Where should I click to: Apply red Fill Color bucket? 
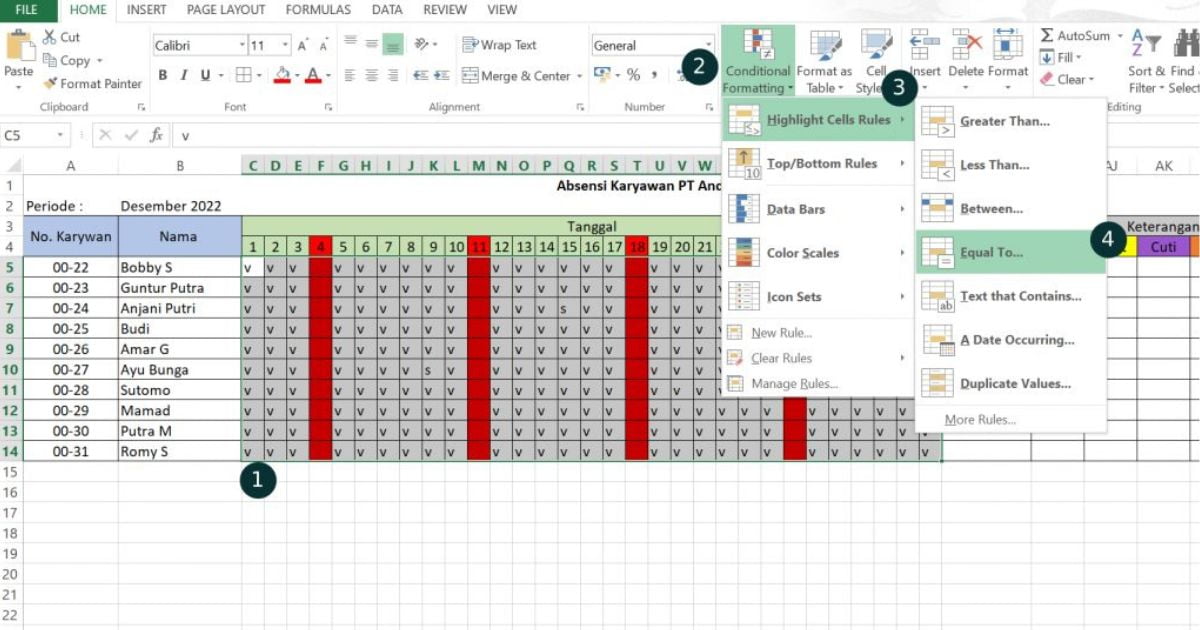click(282, 76)
